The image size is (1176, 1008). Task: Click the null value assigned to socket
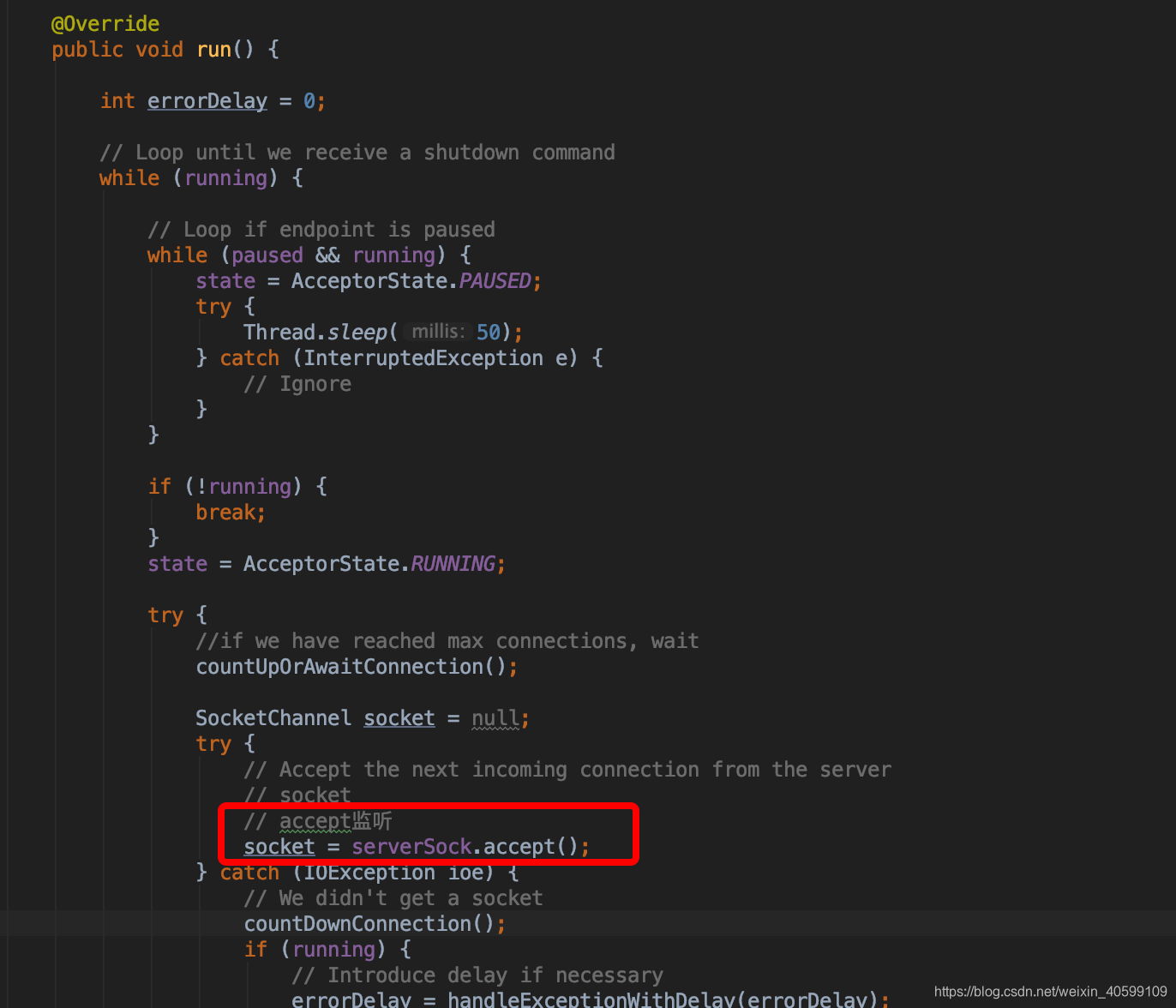[495, 718]
